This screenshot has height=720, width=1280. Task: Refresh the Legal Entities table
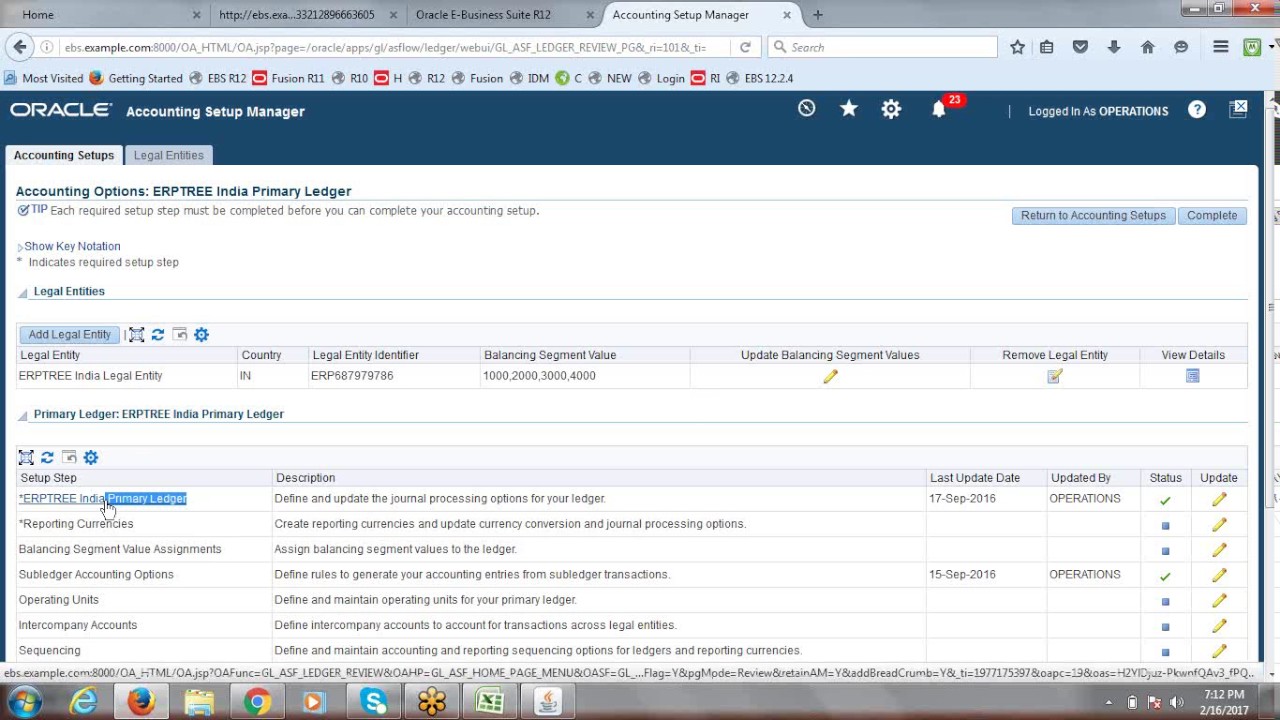(158, 335)
